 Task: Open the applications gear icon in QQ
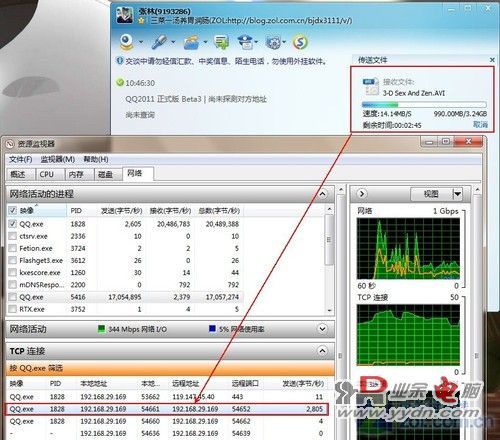coord(273,42)
